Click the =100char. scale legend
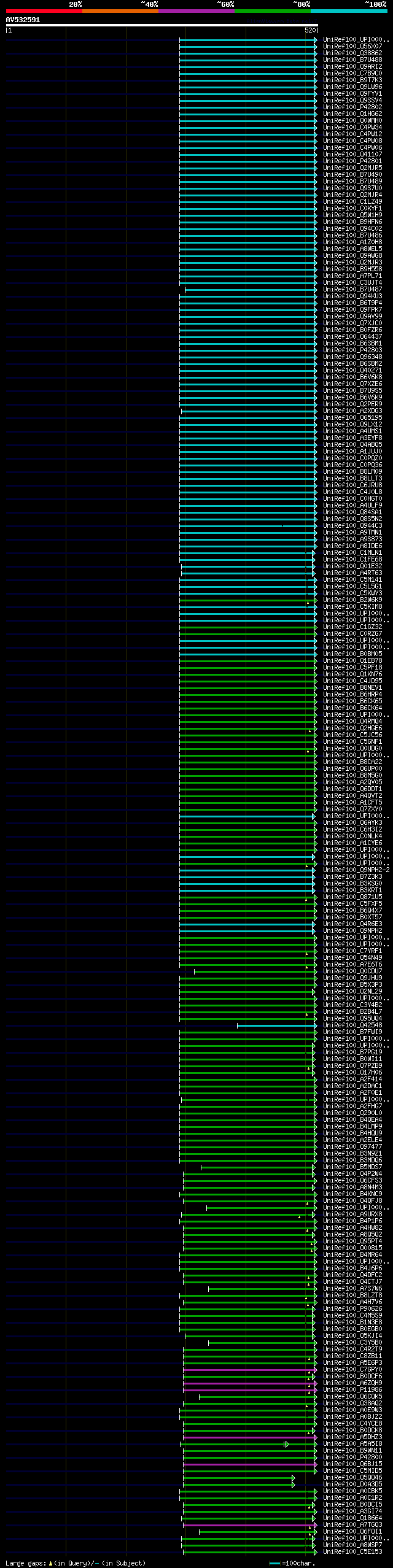Viewport: 393px width, 1568px height. 292,1563
